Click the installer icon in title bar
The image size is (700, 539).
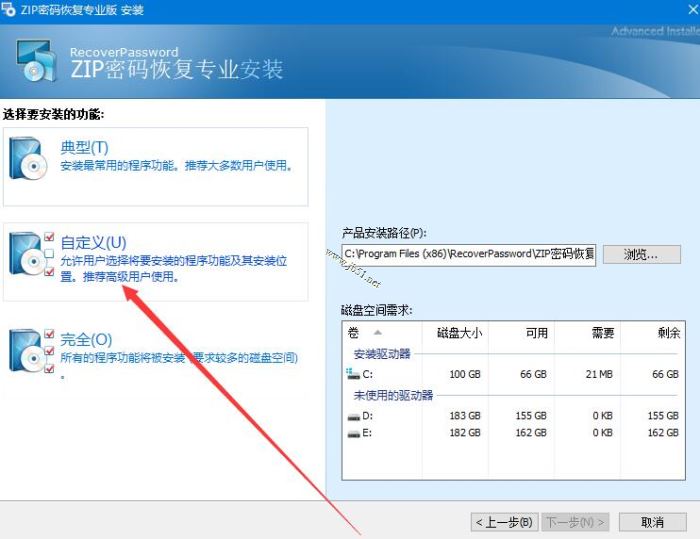point(8,9)
